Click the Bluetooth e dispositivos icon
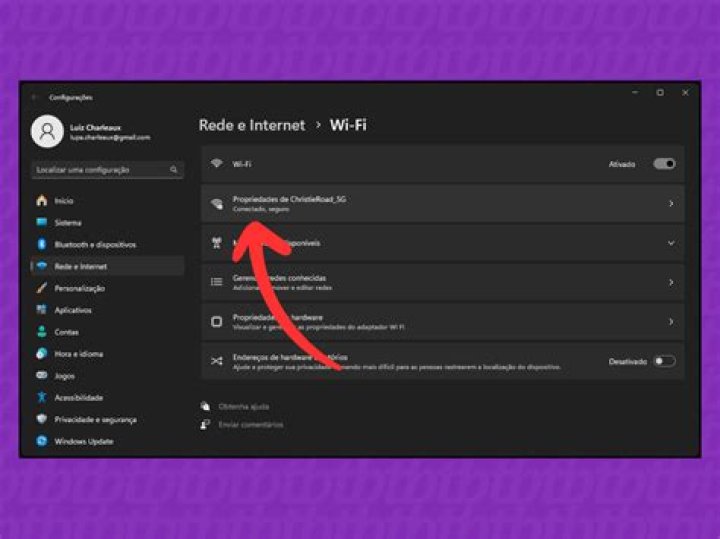The height and width of the screenshot is (539, 720). (x=41, y=245)
